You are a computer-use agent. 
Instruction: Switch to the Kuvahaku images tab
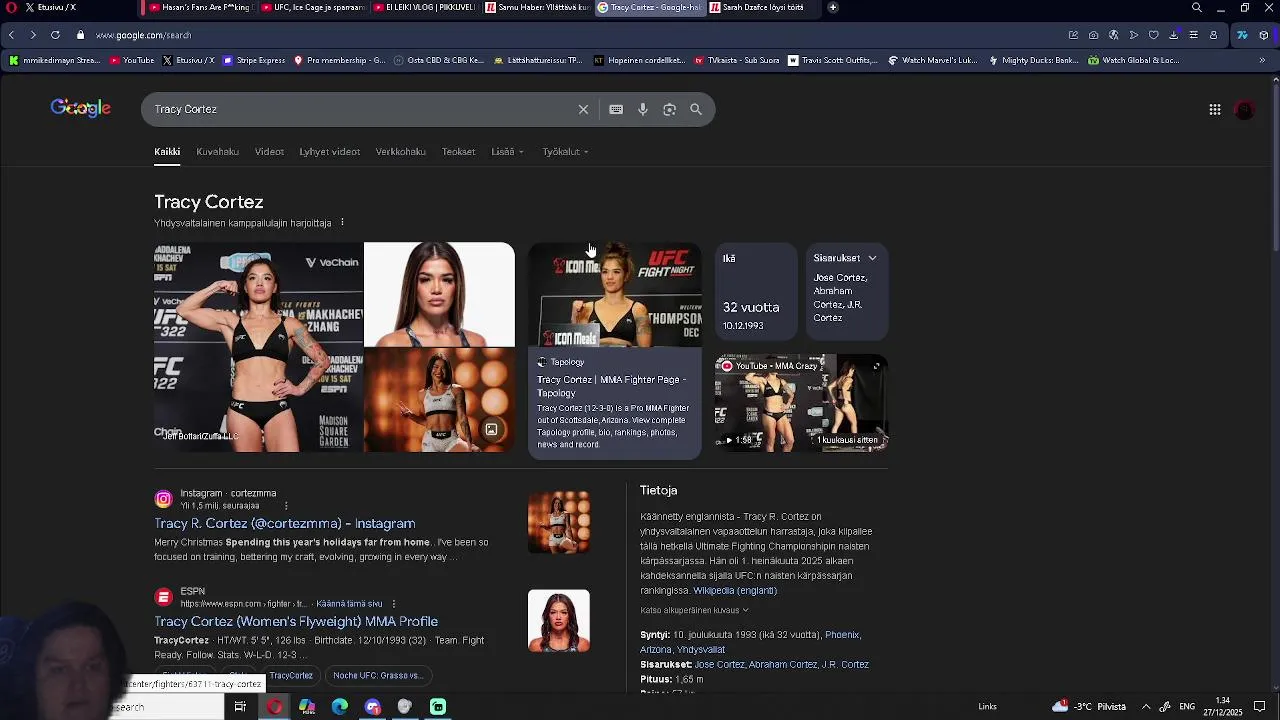point(217,152)
